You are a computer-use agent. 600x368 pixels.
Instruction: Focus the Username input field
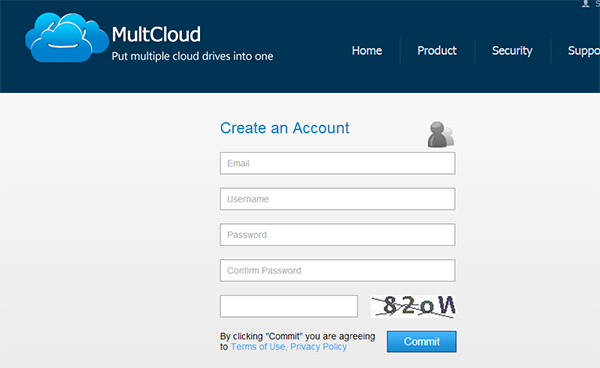338,199
